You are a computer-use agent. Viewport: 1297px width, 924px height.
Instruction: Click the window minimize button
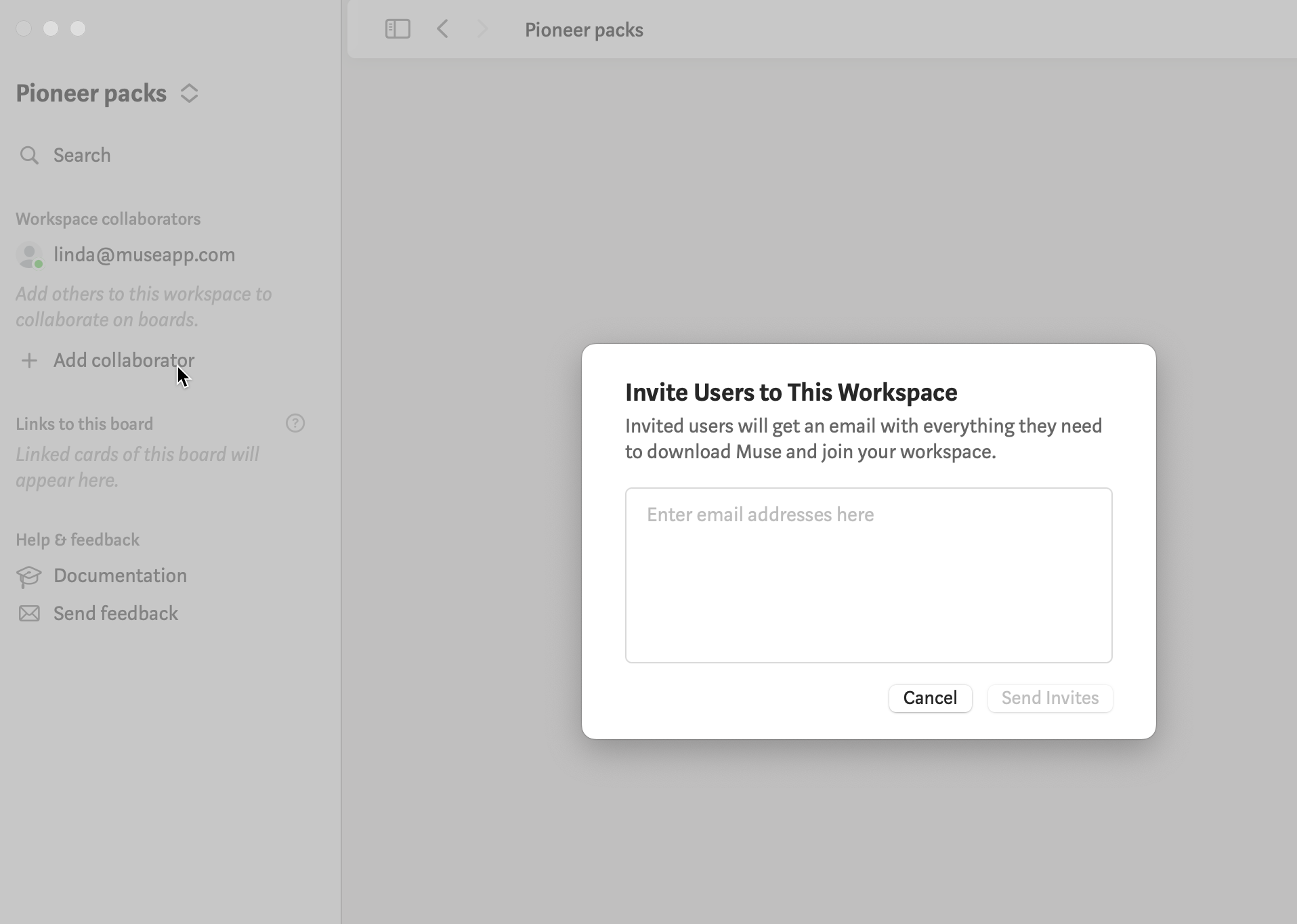[51, 28]
